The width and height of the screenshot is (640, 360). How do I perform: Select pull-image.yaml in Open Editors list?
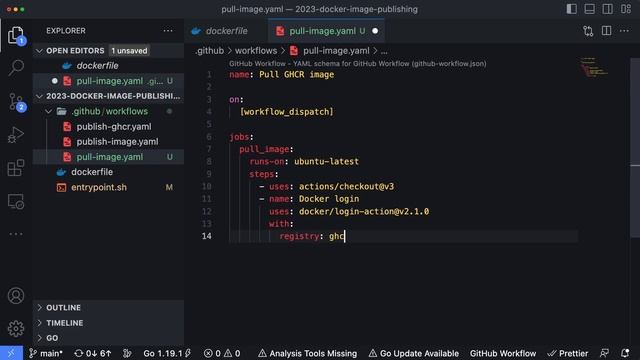[x=108, y=81]
